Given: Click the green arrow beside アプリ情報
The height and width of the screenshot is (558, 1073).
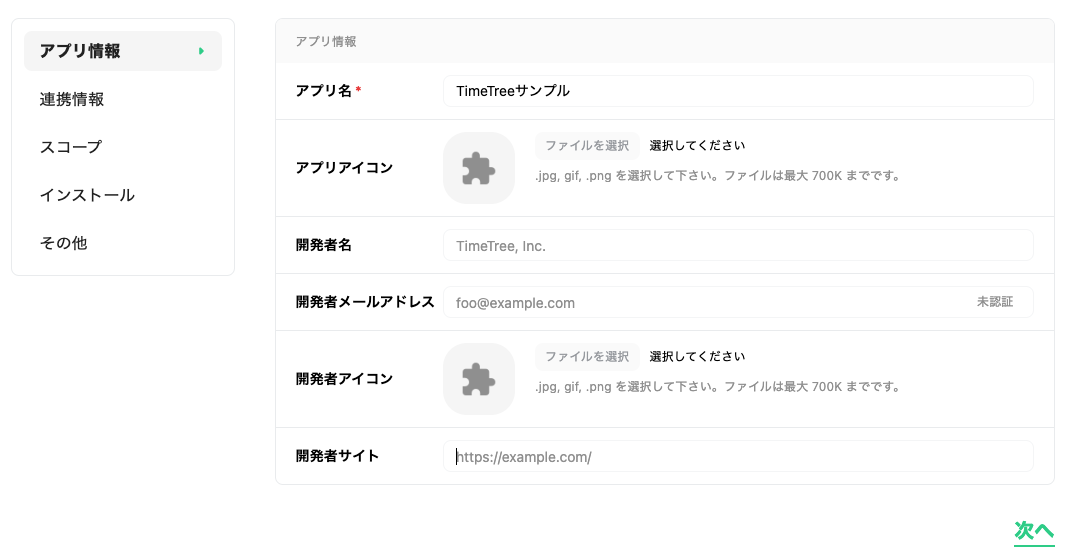Looking at the screenshot, I should [x=202, y=51].
